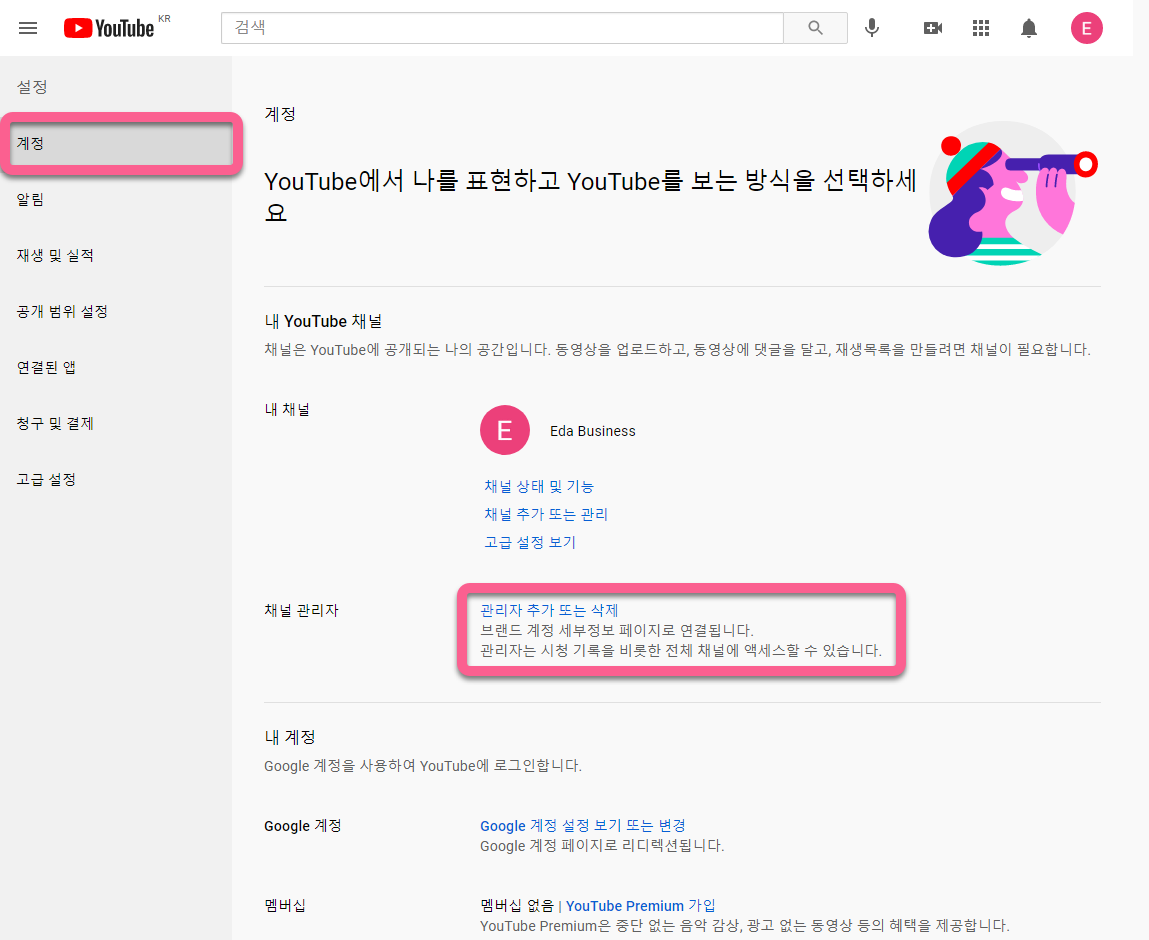Start voice search with microphone icon
This screenshot has height=940, width=1149.
coord(871,28)
